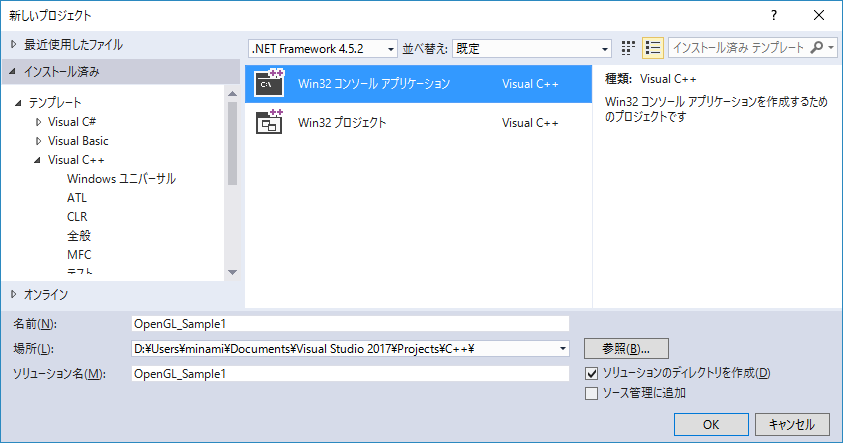This screenshot has height=443, width=843.
Task: Click the Win32 project template icon
Action: click(x=269, y=122)
